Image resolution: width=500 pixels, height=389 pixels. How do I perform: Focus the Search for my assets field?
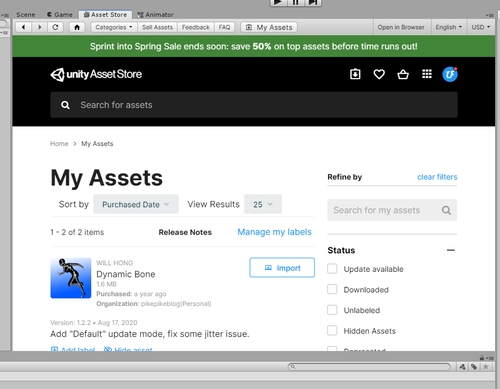coord(392,210)
